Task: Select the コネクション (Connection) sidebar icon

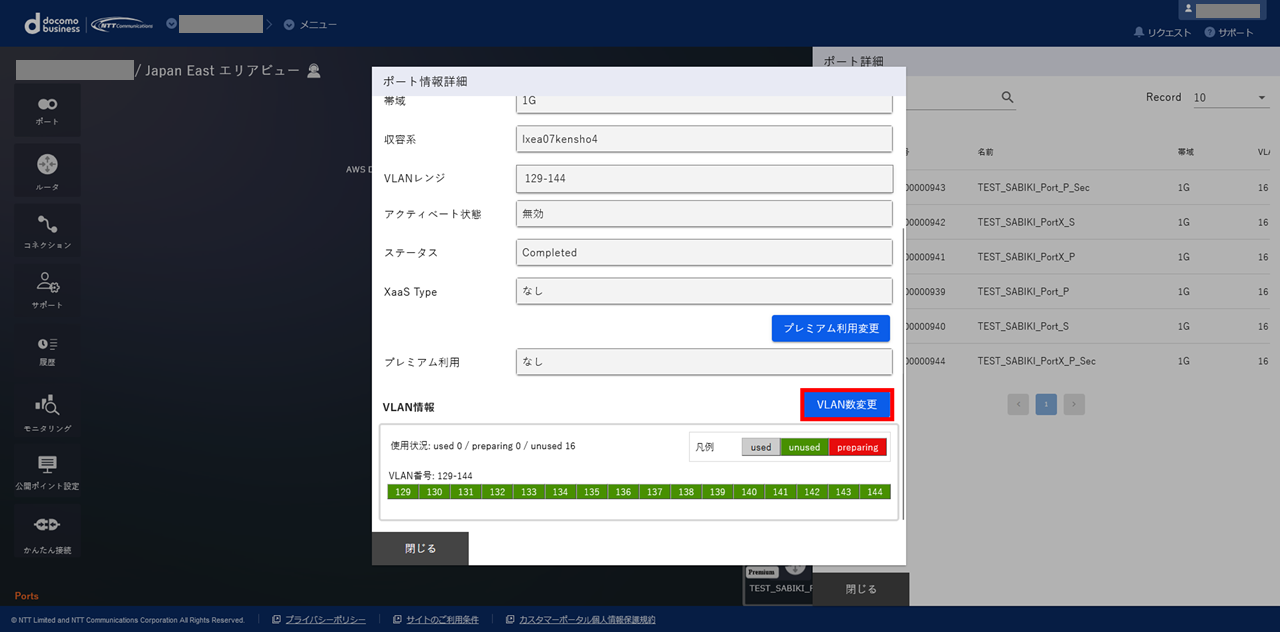Action: click(x=47, y=231)
